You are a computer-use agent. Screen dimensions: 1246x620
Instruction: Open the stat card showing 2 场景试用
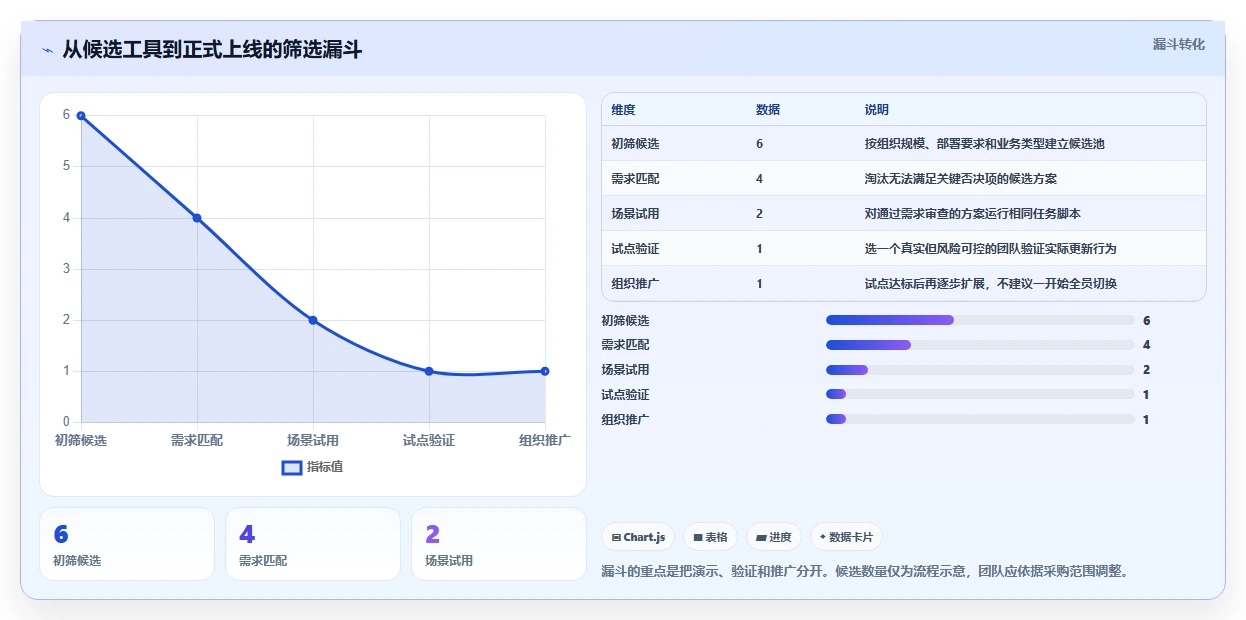pos(499,544)
